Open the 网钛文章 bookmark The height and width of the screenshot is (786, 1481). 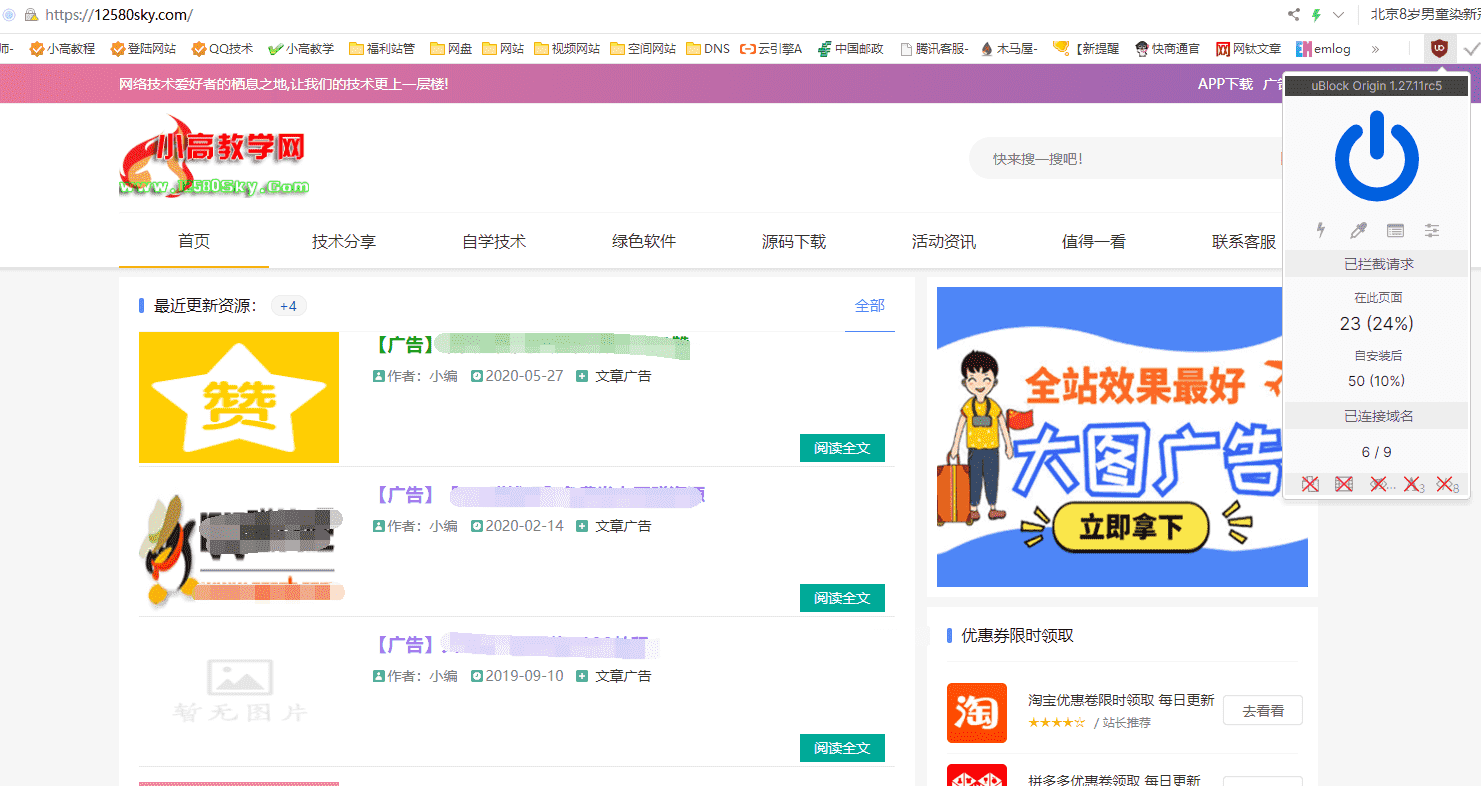[1248, 48]
